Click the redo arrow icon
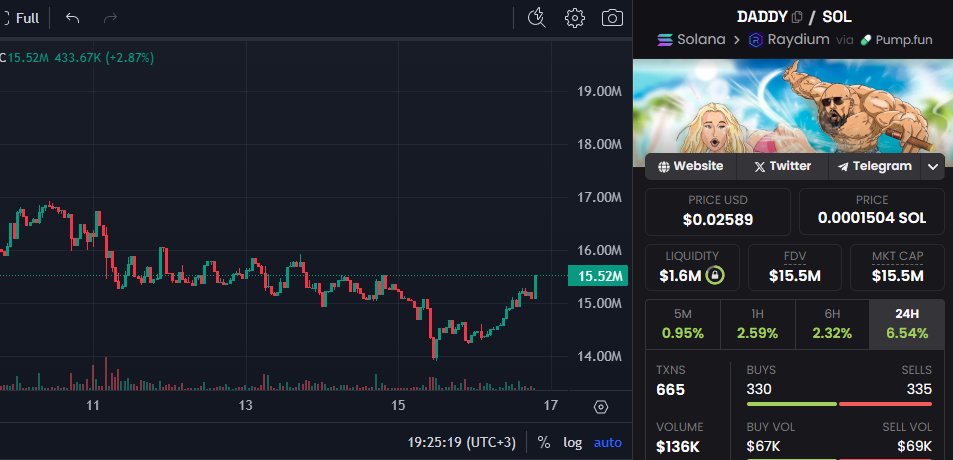Image resolution: width=953 pixels, height=460 pixels. pyautogui.click(x=110, y=18)
